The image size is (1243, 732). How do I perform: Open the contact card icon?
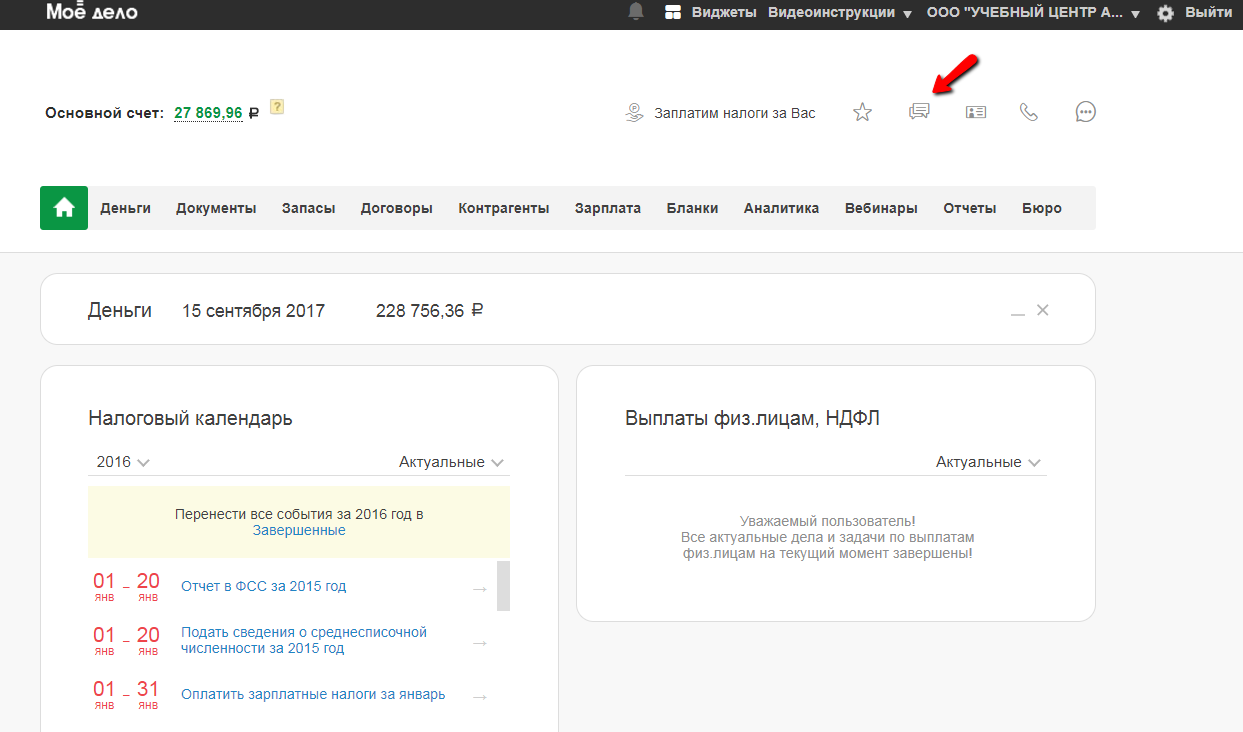(x=976, y=112)
